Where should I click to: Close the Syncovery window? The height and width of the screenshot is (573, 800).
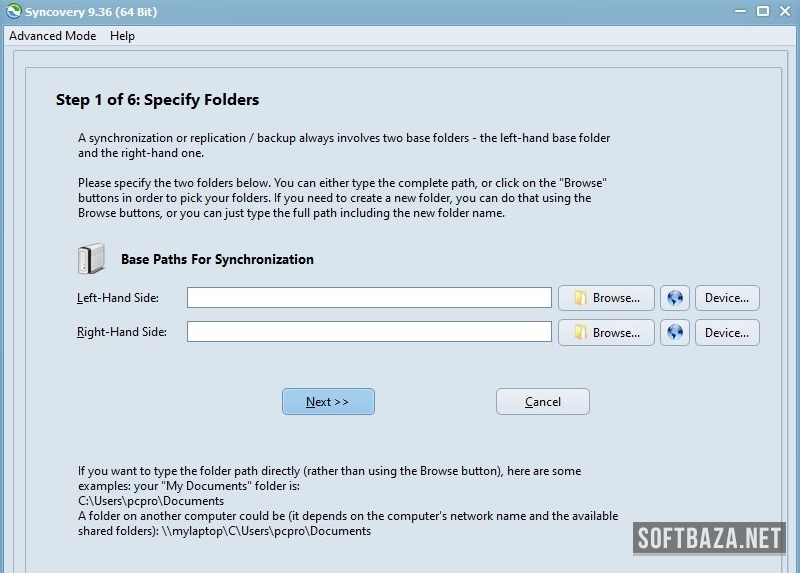coord(786,11)
